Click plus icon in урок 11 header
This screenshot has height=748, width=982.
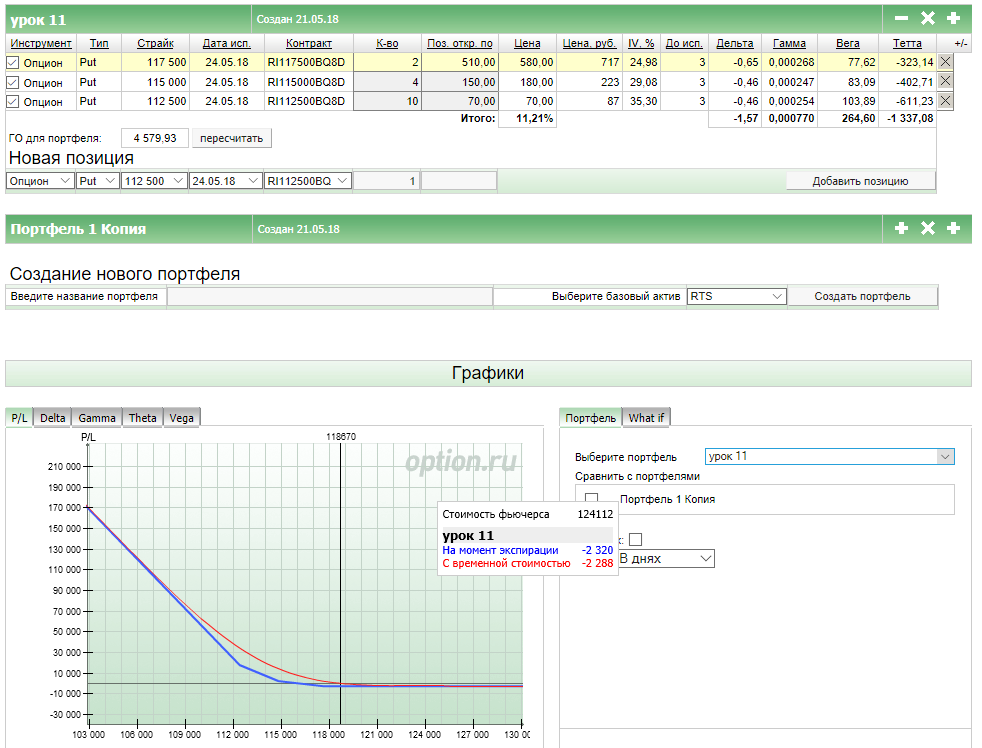tap(953, 18)
